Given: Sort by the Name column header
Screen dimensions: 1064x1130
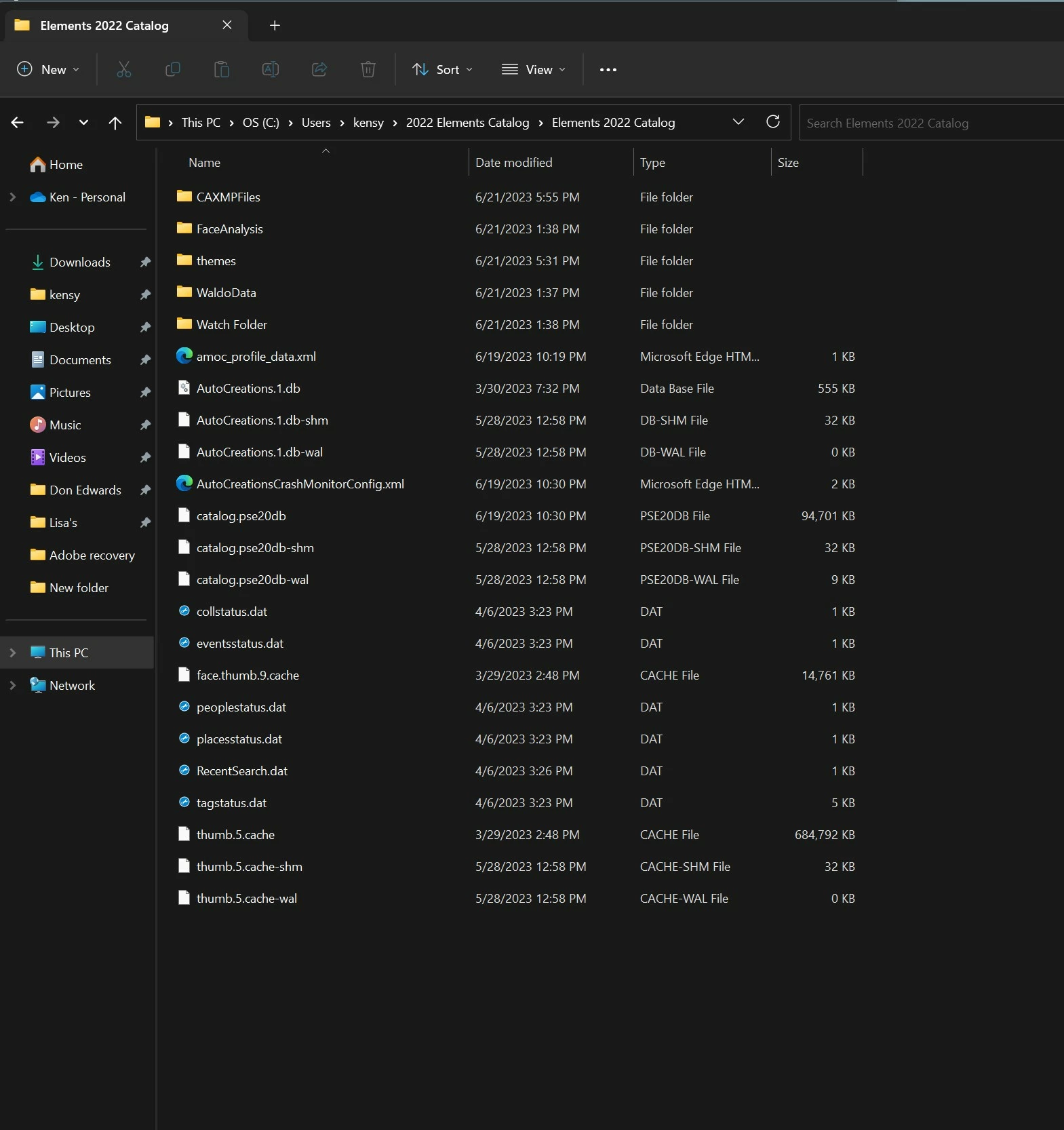Looking at the screenshot, I should pyautogui.click(x=204, y=163).
